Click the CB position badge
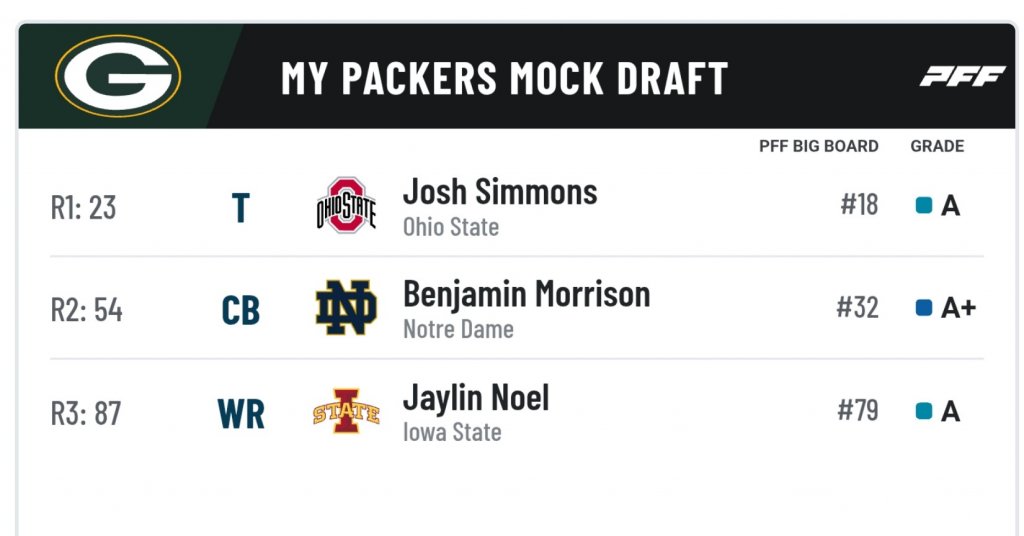The width and height of the screenshot is (1024, 536). tap(240, 311)
